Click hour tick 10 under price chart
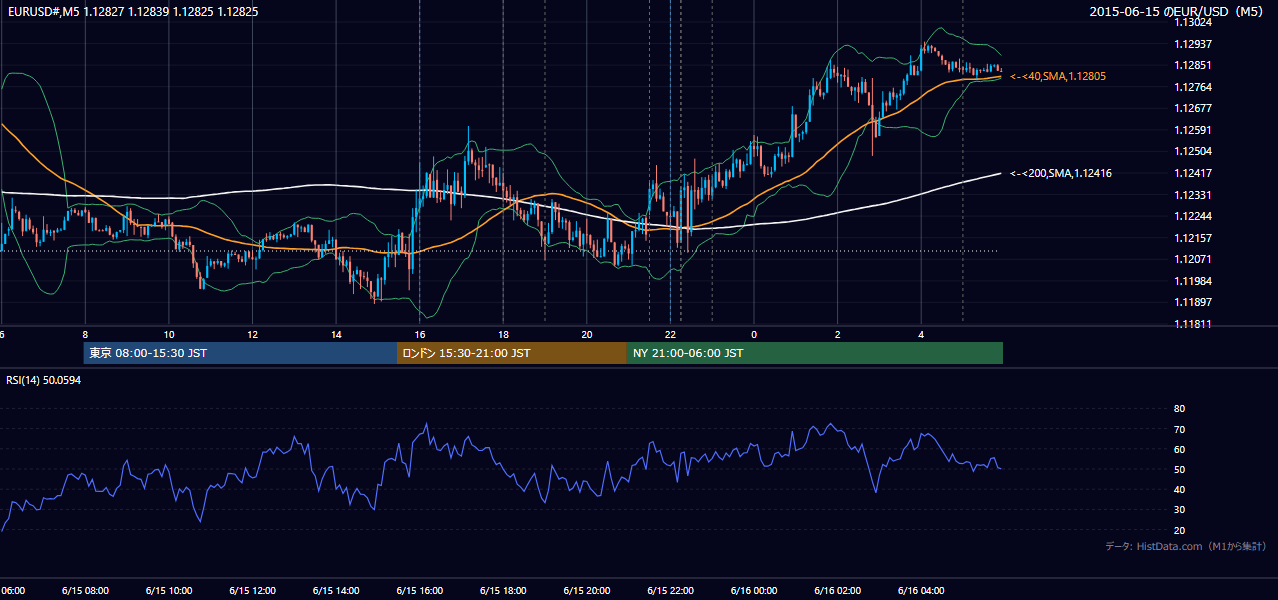This screenshot has height=600, width=1278. pyautogui.click(x=169, y=334)
